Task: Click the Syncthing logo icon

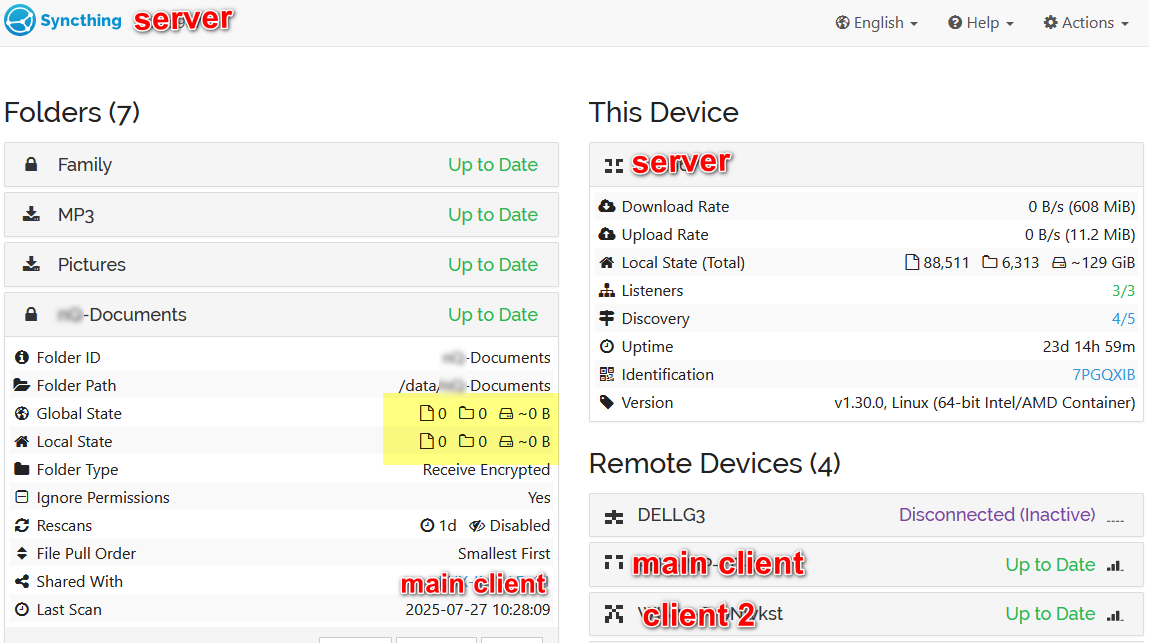Action: tap(20, 20)
